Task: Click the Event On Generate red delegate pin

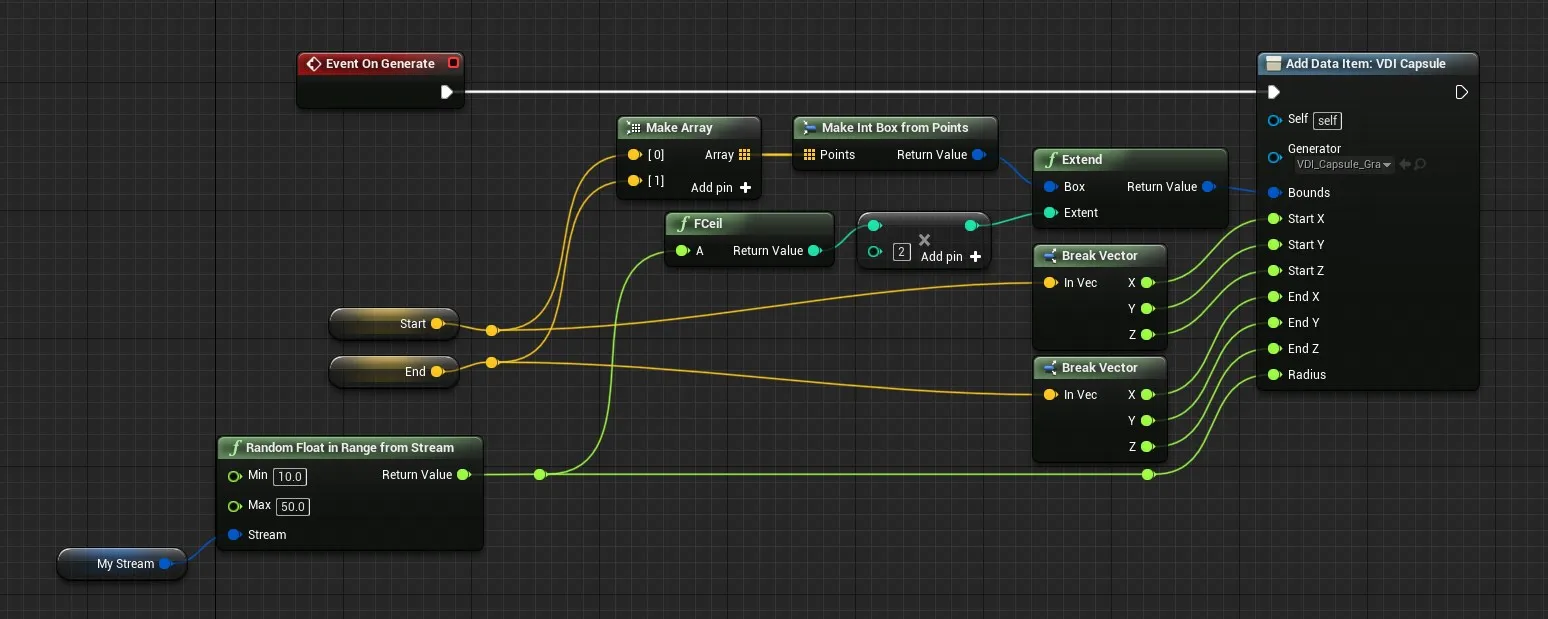Action: tap(453, 63)
